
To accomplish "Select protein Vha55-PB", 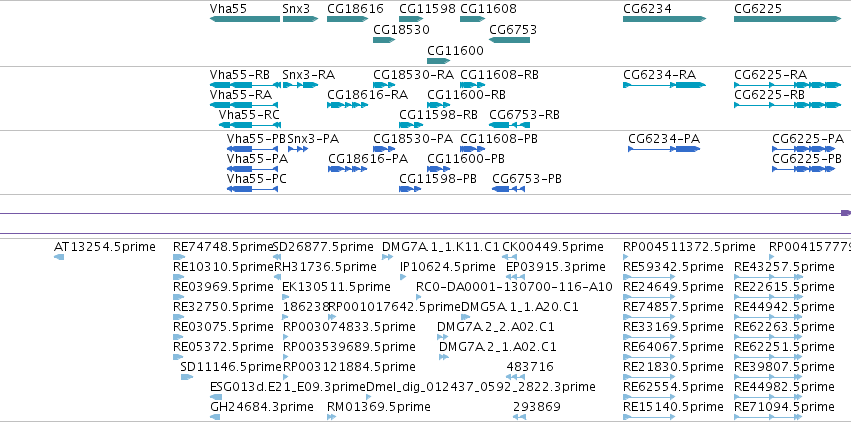I will [x=252, y=149].
